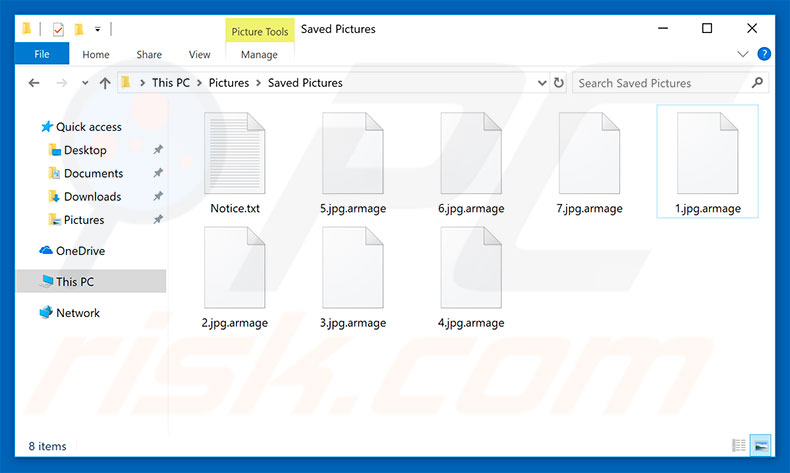Expand the chevron after This PC
The image size is (790, 473).
click(x=200, y=83)
